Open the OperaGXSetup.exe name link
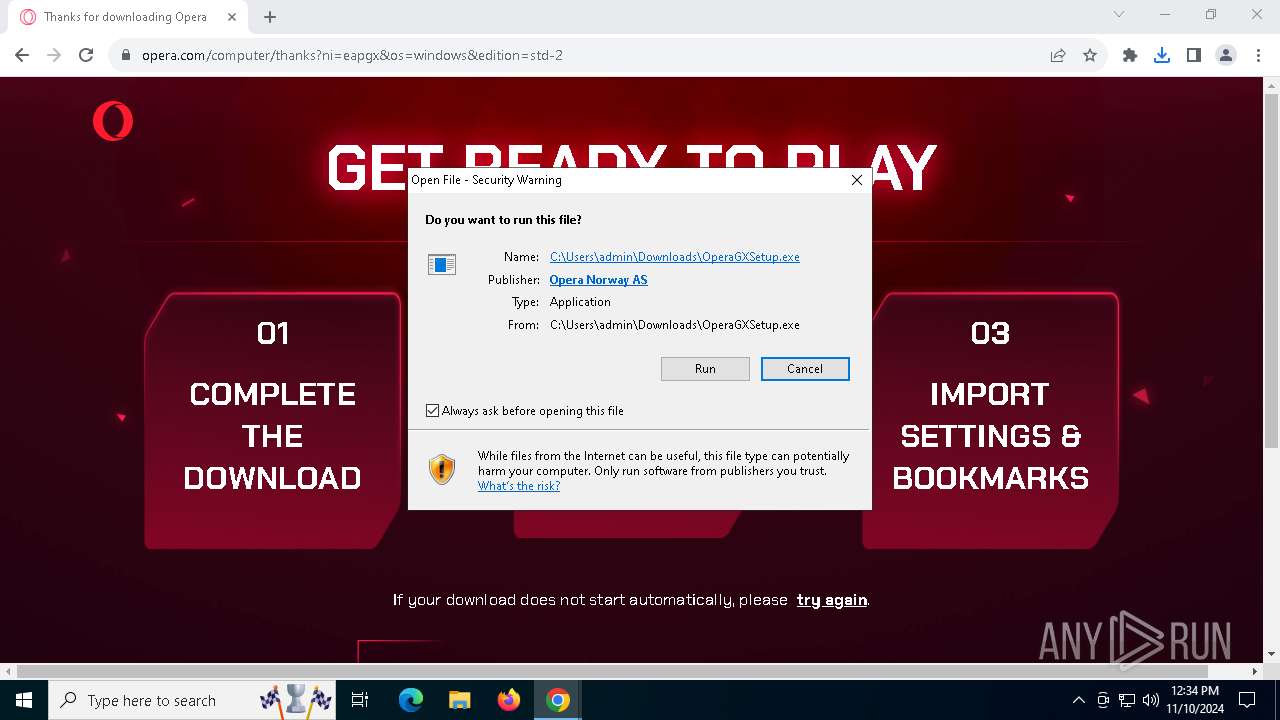 point(675,257)
